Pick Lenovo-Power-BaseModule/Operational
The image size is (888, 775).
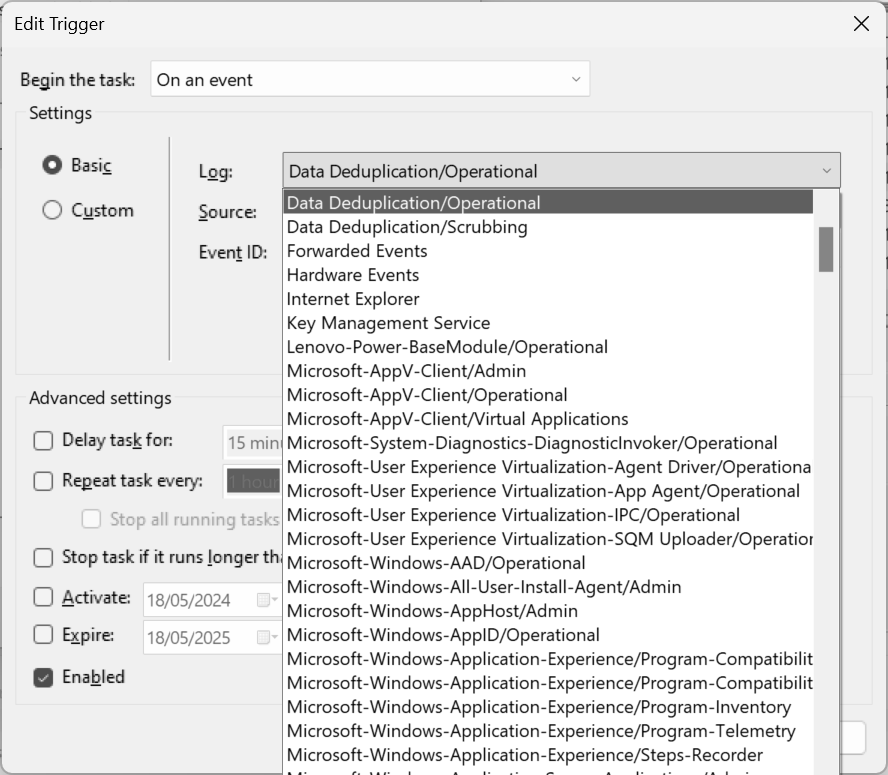coord(548,347)
